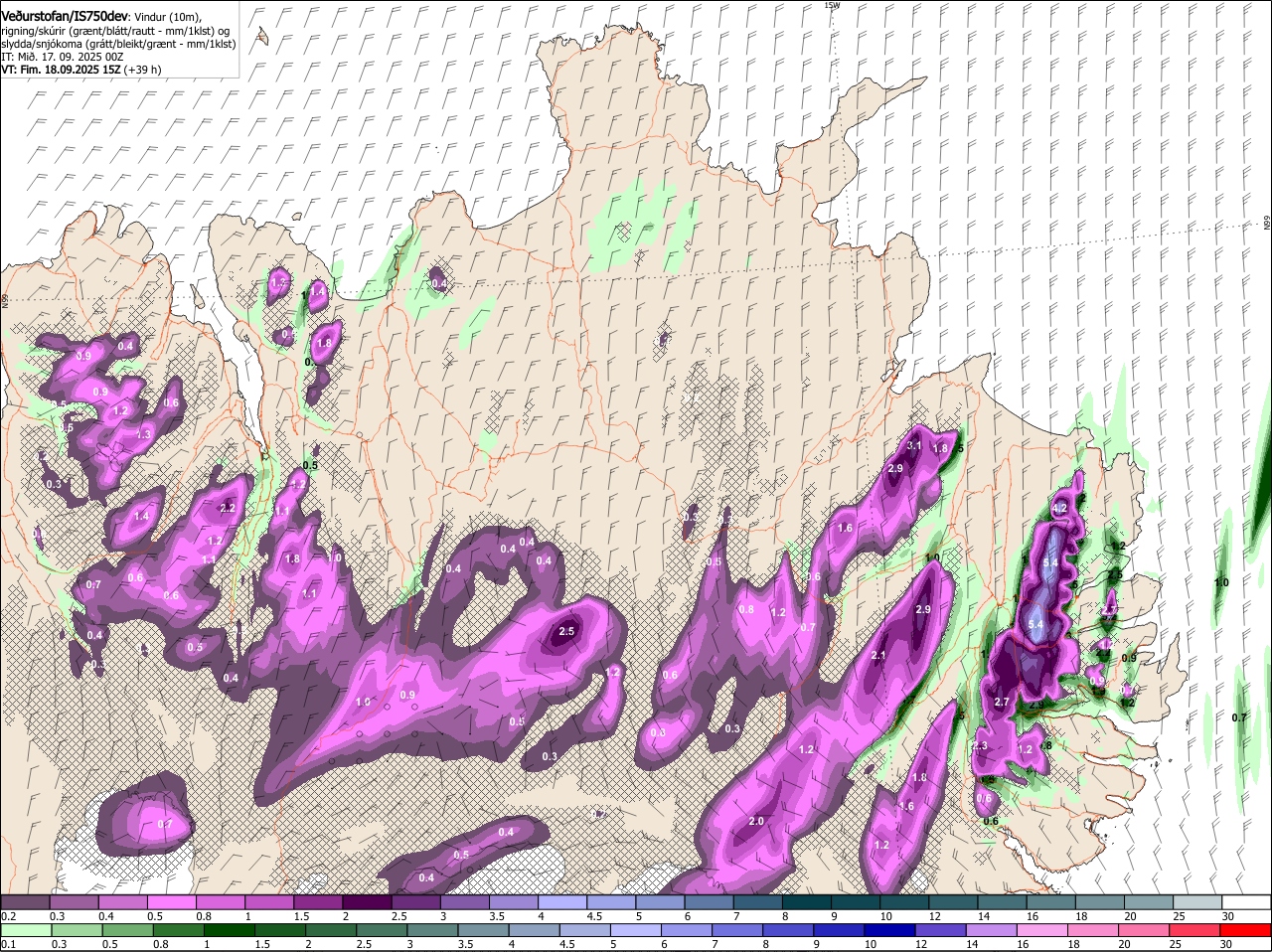This screenshot has width=1272, height=952.
Task: Click the 4.2 precipitation value on the map
Action: [1059, 508]
